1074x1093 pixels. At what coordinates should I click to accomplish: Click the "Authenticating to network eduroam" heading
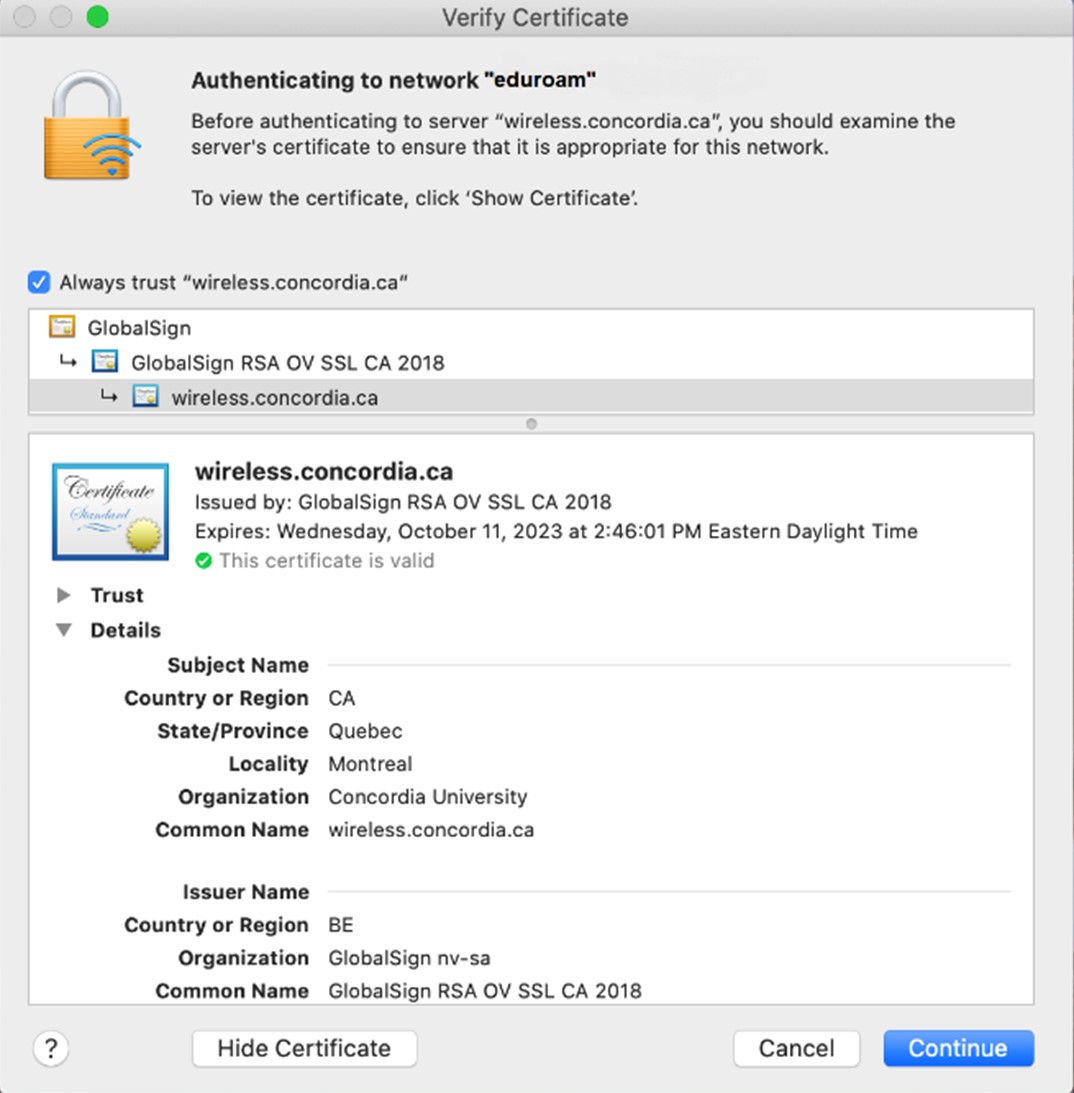point(394,80)
